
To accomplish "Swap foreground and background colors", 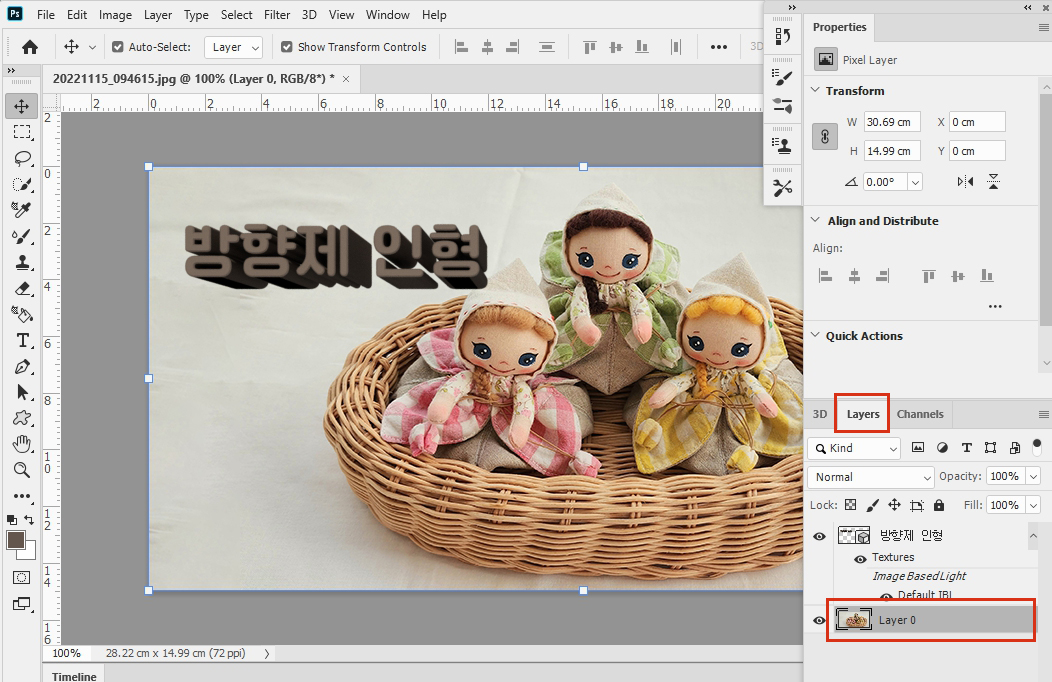I will click(29, 519).
